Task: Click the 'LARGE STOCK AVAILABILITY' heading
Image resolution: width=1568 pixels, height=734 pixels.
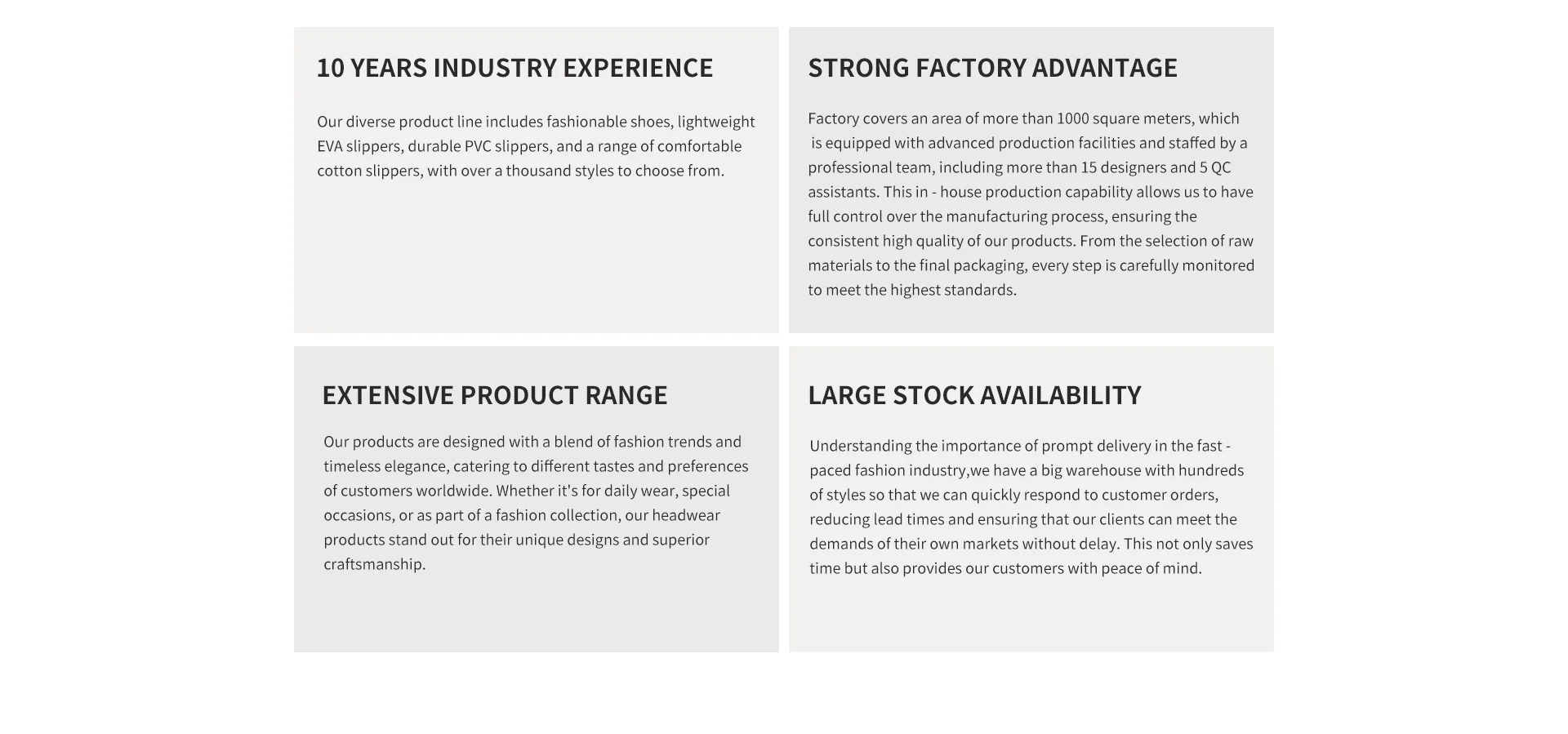Action: [974, 395]
